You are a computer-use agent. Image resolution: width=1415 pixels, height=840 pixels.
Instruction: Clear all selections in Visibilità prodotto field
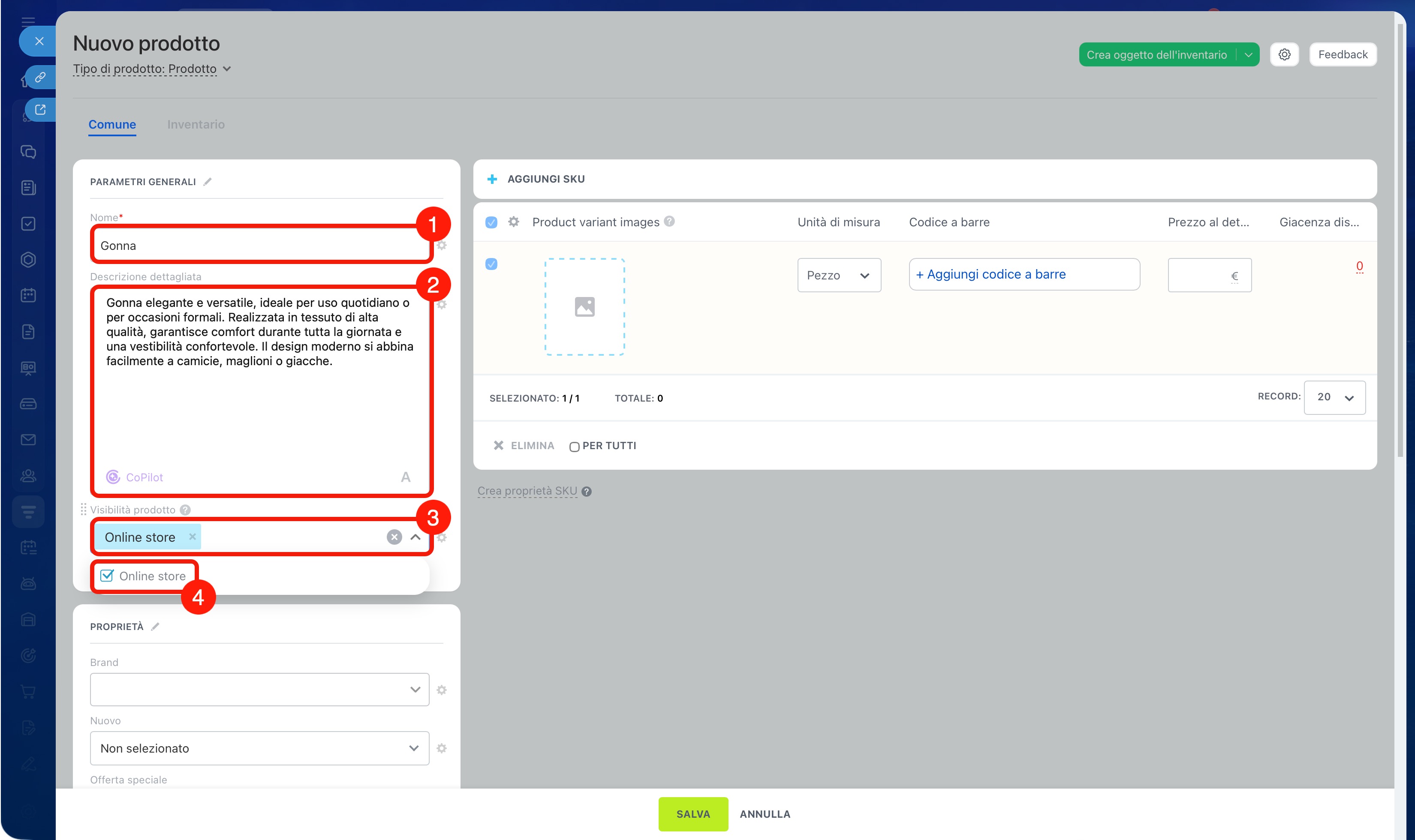click(x=394, y=537)
